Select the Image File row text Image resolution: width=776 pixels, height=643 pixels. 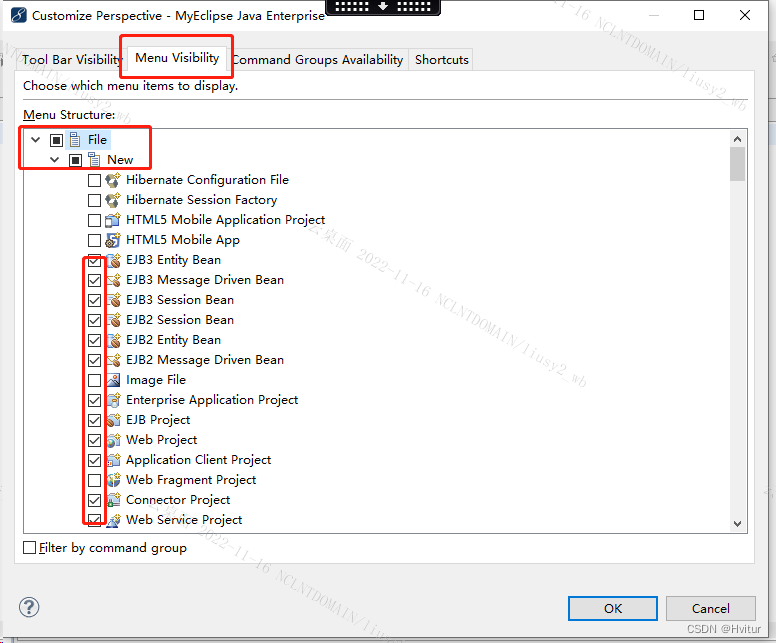pyautogui.click(x=156, y=380)
